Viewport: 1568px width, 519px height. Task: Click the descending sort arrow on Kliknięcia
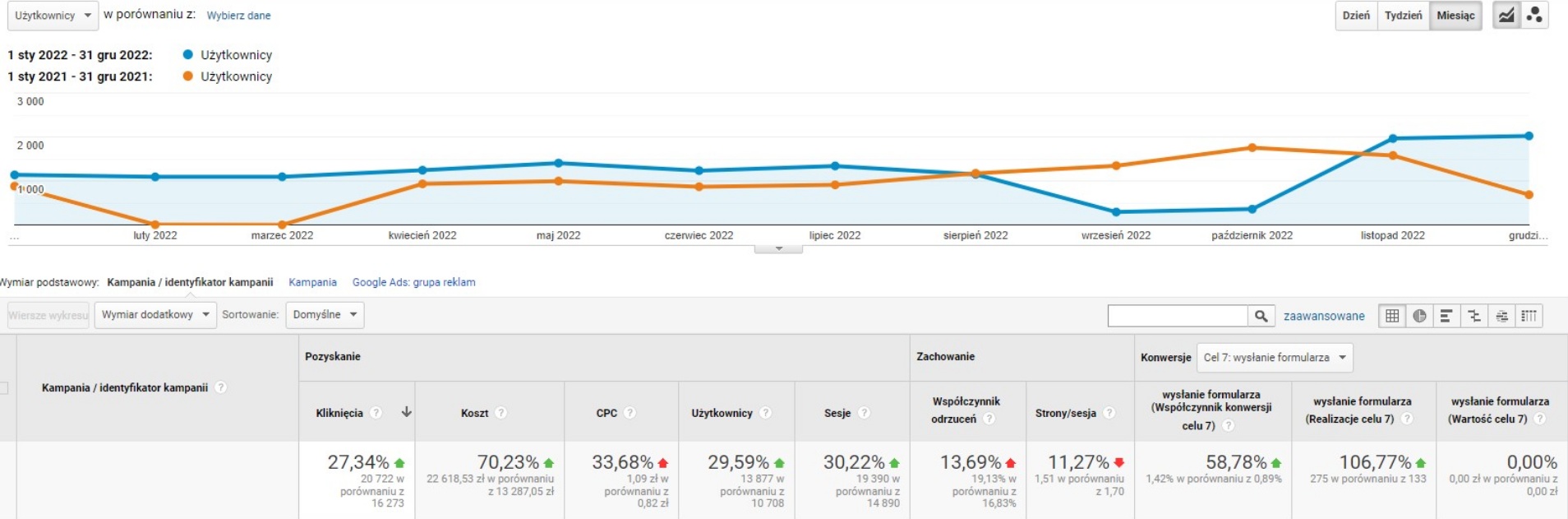coord(406,412)
